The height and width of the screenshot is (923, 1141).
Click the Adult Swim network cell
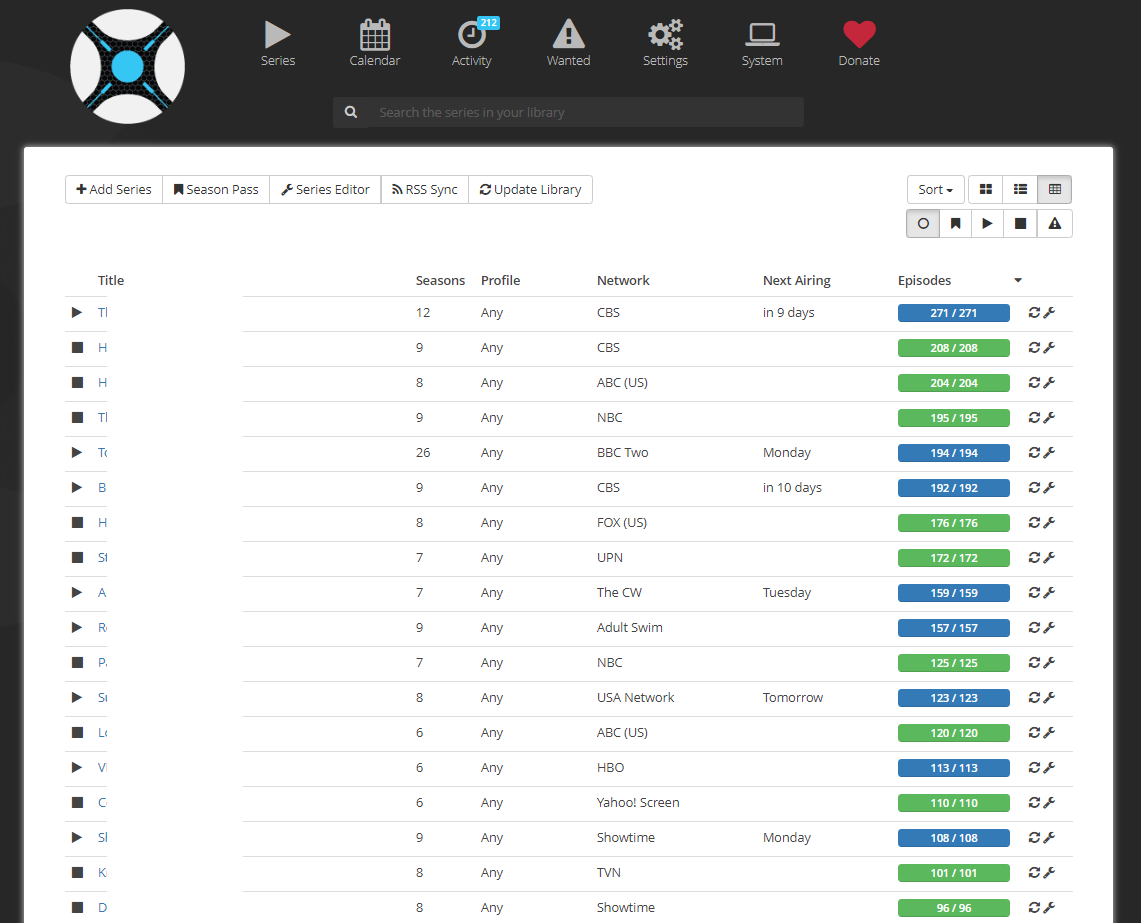pos(629,627)
